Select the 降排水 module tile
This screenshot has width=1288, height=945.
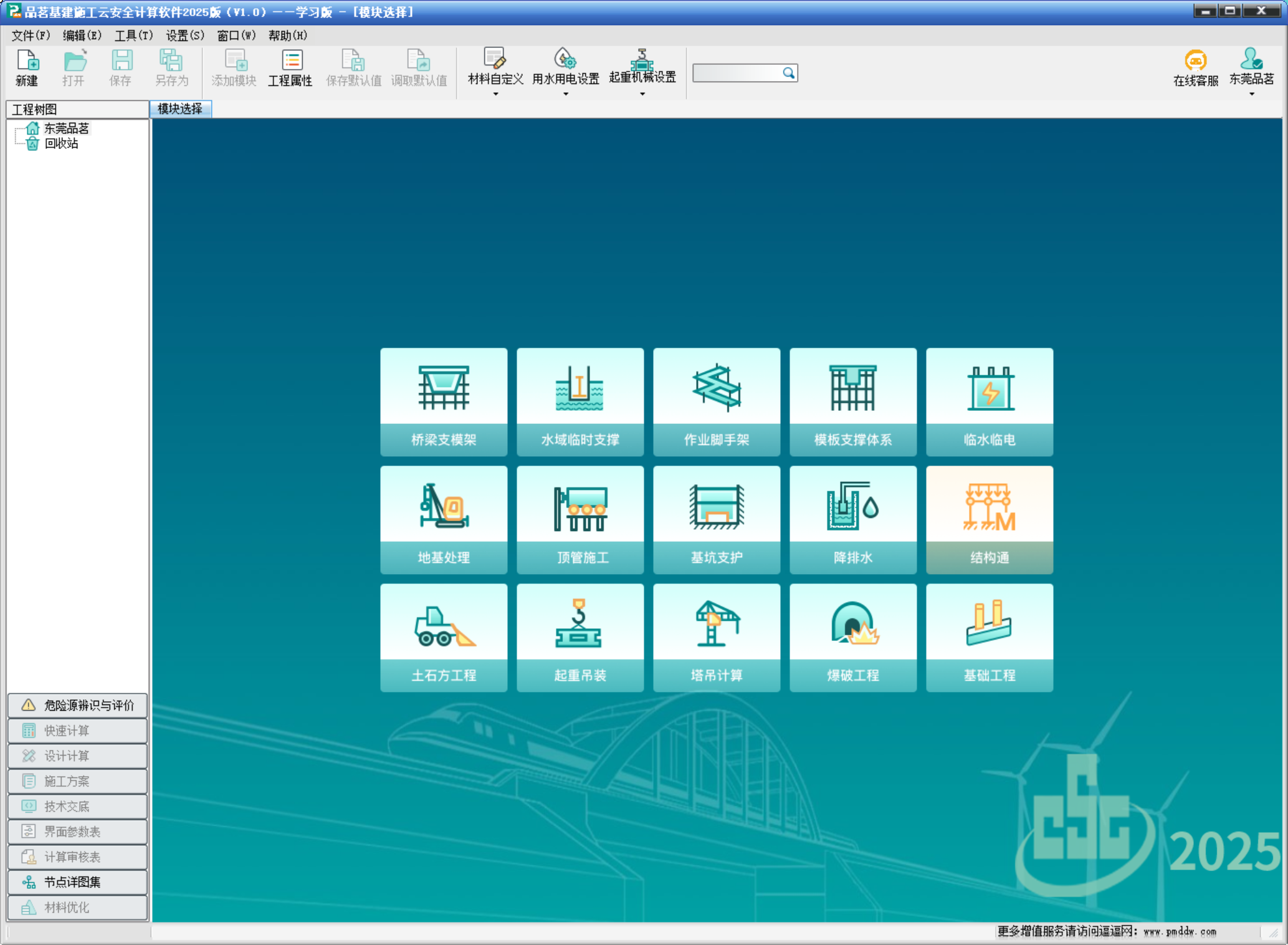pyautogui.click(x=853, y=519)
